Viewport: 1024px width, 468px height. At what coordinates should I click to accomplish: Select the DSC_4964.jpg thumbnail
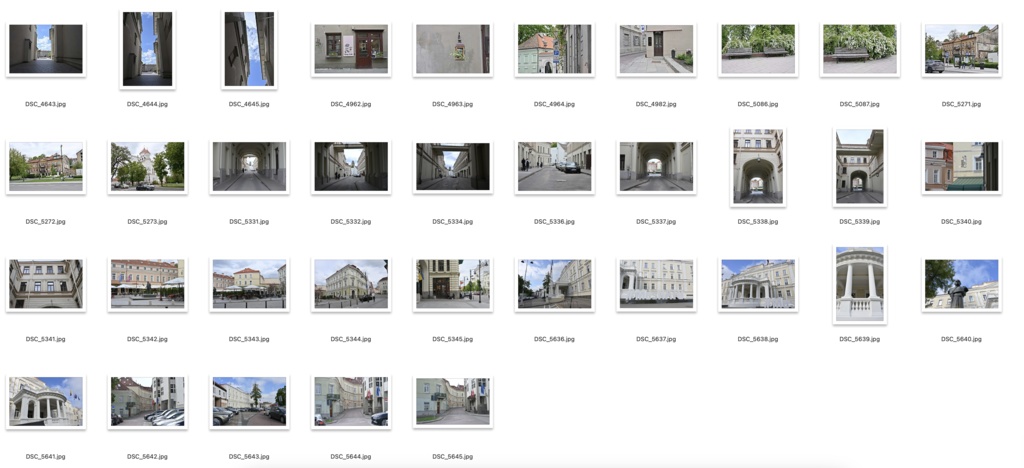coord(554,49)
